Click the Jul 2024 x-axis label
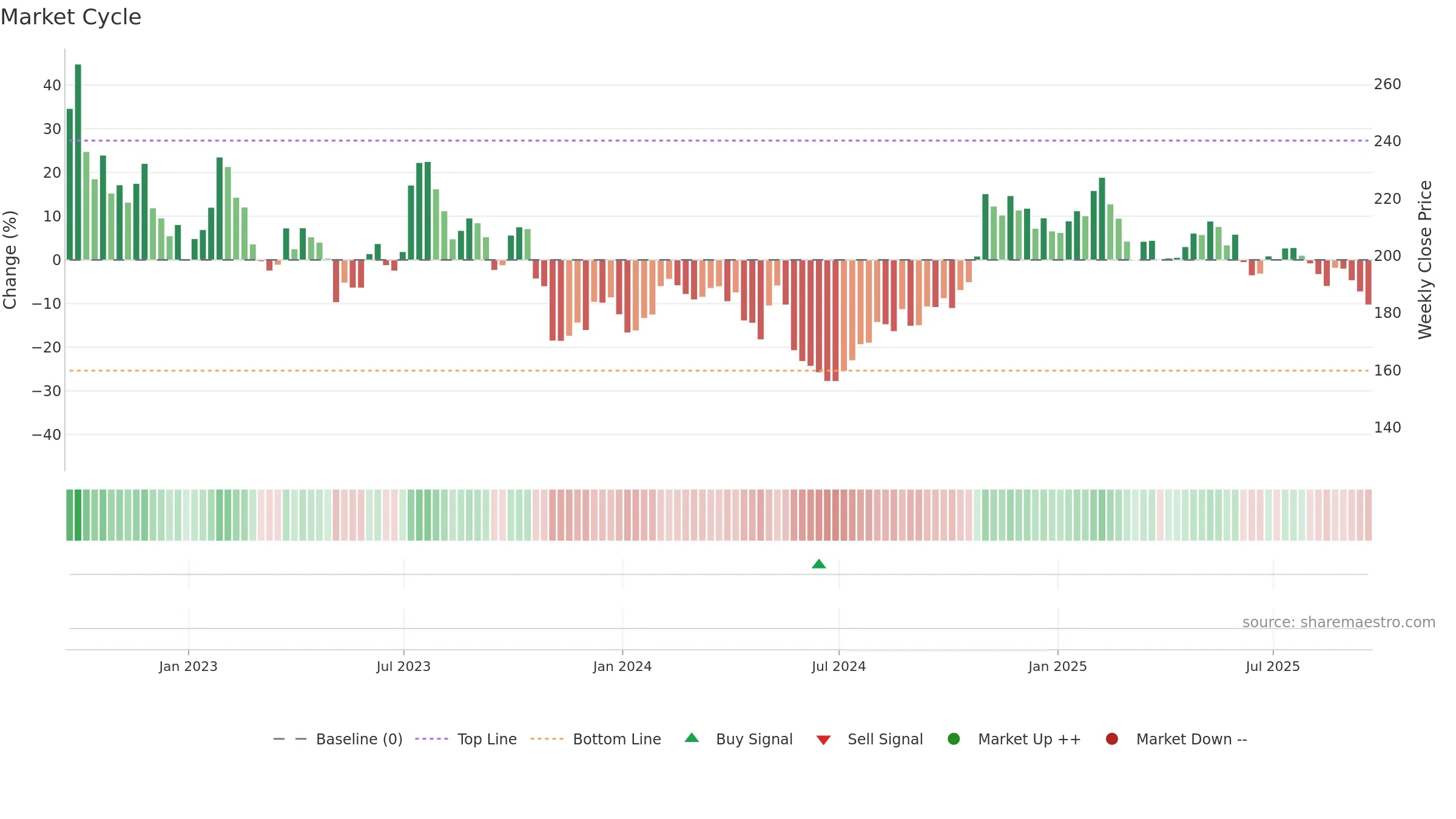 coord(839,666)
